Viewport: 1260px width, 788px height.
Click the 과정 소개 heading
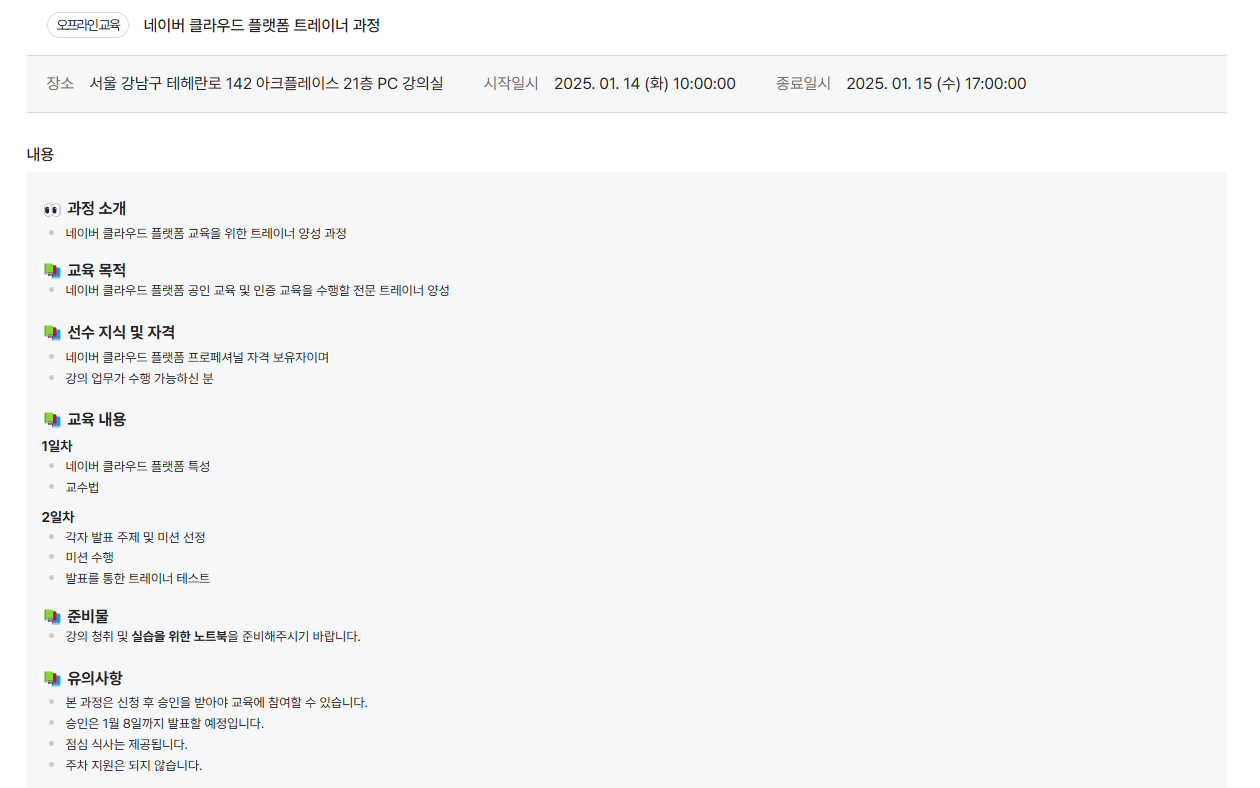pos(97,209)
